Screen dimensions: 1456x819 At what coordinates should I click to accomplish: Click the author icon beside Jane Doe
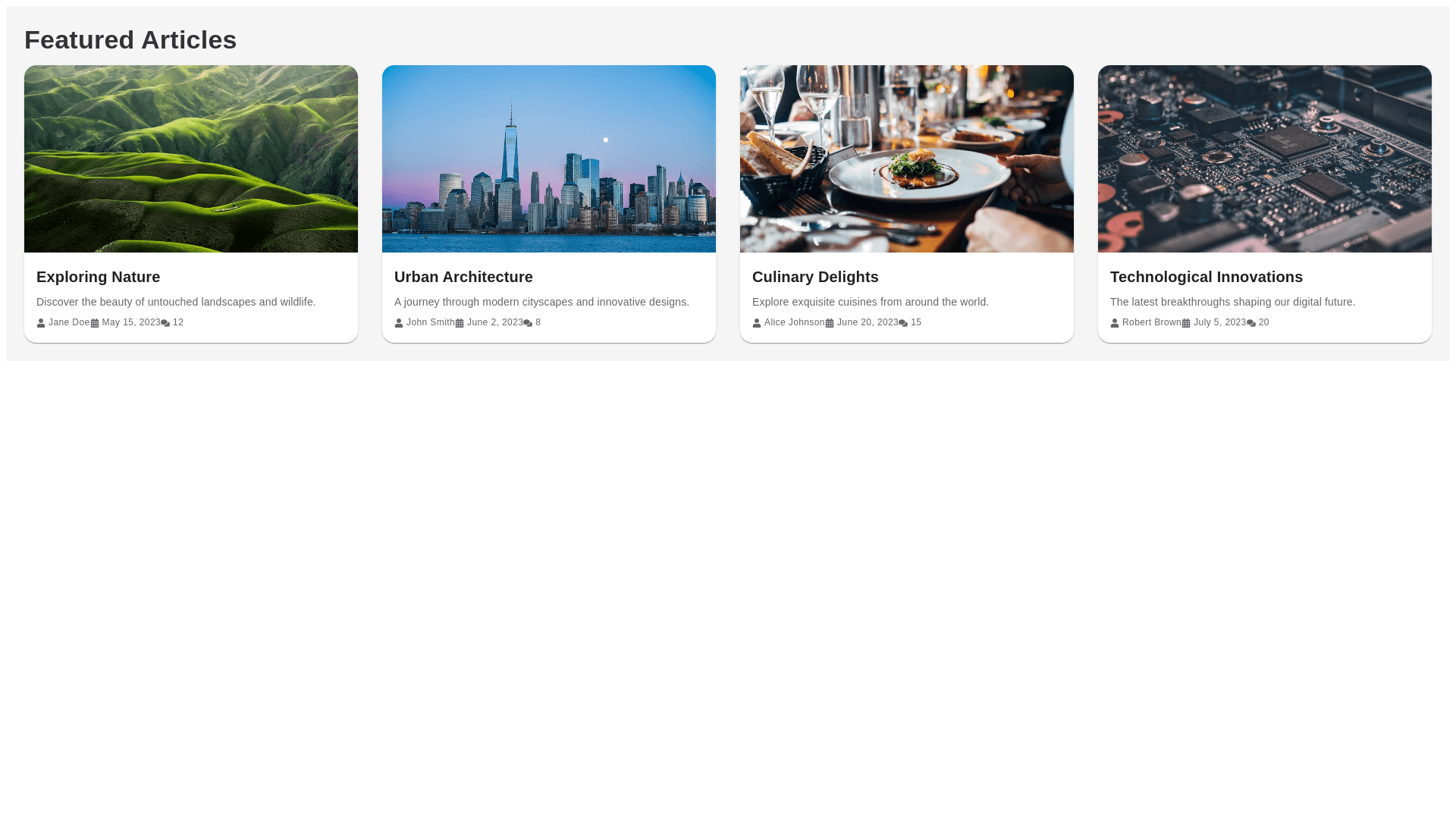tap(41, 323)
